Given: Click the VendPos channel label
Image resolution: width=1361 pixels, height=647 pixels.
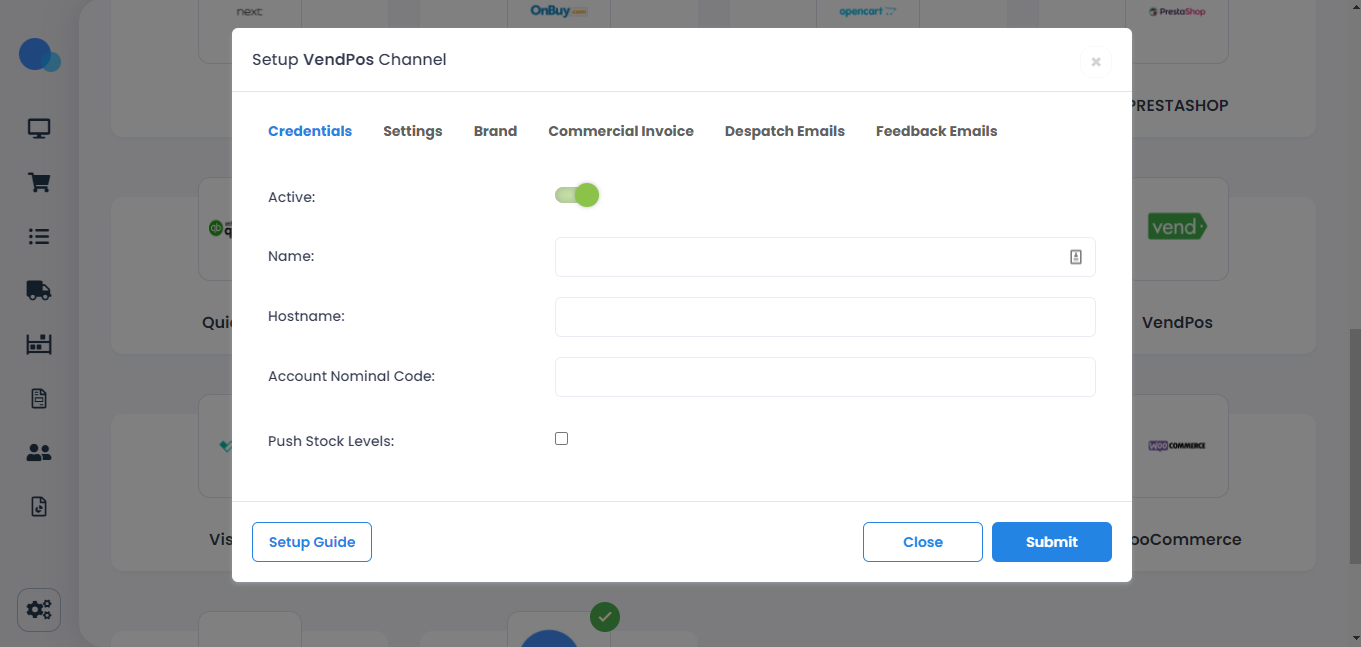Looking at the screenshot, I should 1177,323.
